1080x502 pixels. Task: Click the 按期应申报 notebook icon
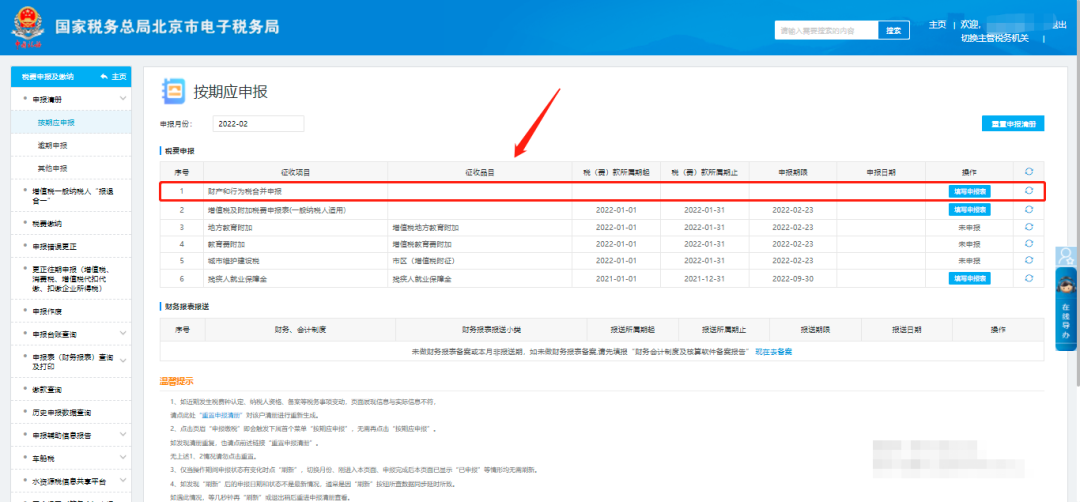[x=174, y=91]
